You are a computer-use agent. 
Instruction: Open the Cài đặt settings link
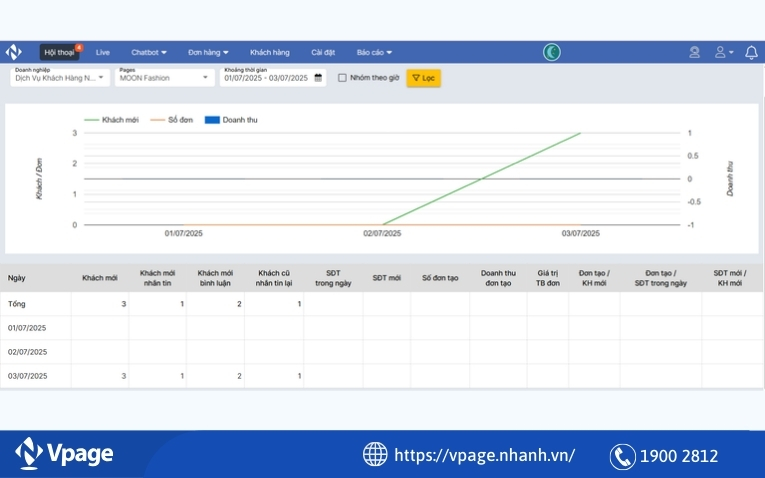(323, 52)
